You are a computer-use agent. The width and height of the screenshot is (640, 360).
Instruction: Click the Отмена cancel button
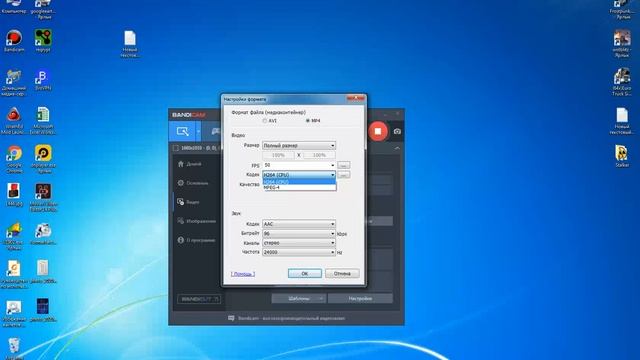342,273
